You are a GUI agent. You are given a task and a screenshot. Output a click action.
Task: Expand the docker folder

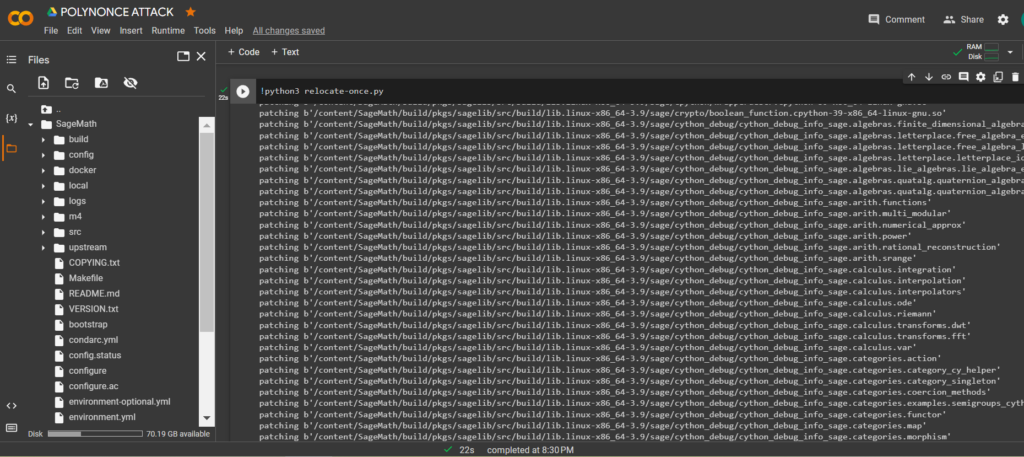pos(43,170)
